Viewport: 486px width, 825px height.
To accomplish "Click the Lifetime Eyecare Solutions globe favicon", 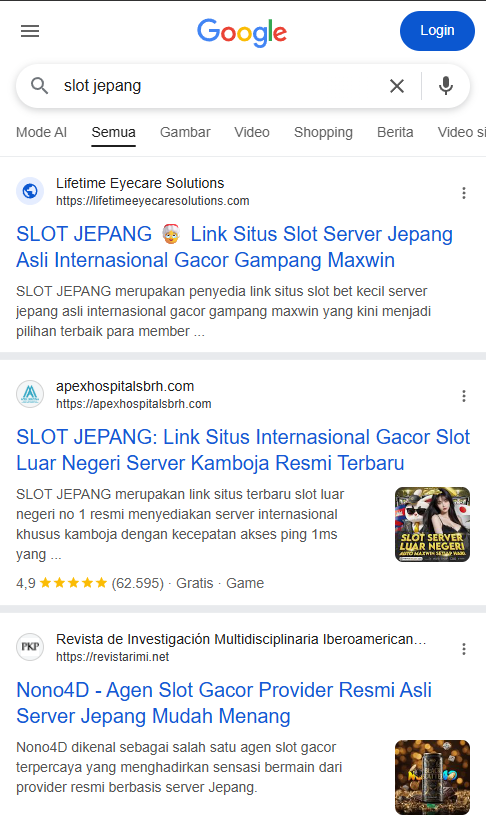I will pyautogui.click(x=30, y=191).
